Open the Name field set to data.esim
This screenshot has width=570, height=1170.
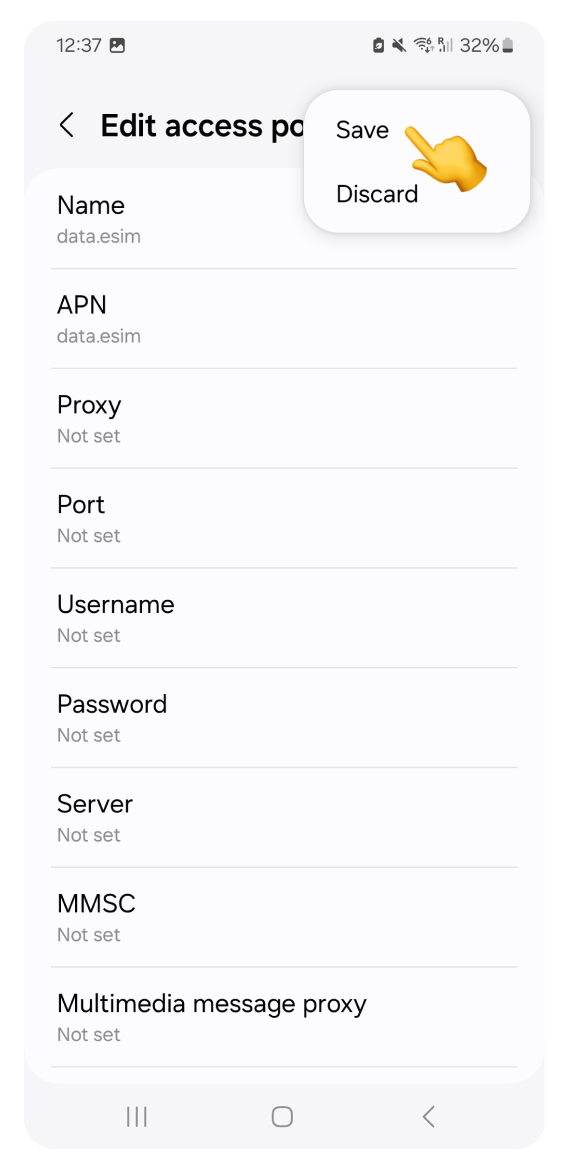pos(284,219)
